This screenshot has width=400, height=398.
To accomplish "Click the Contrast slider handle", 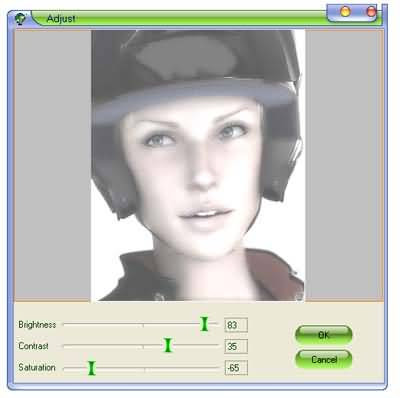I will coord(168,345).
